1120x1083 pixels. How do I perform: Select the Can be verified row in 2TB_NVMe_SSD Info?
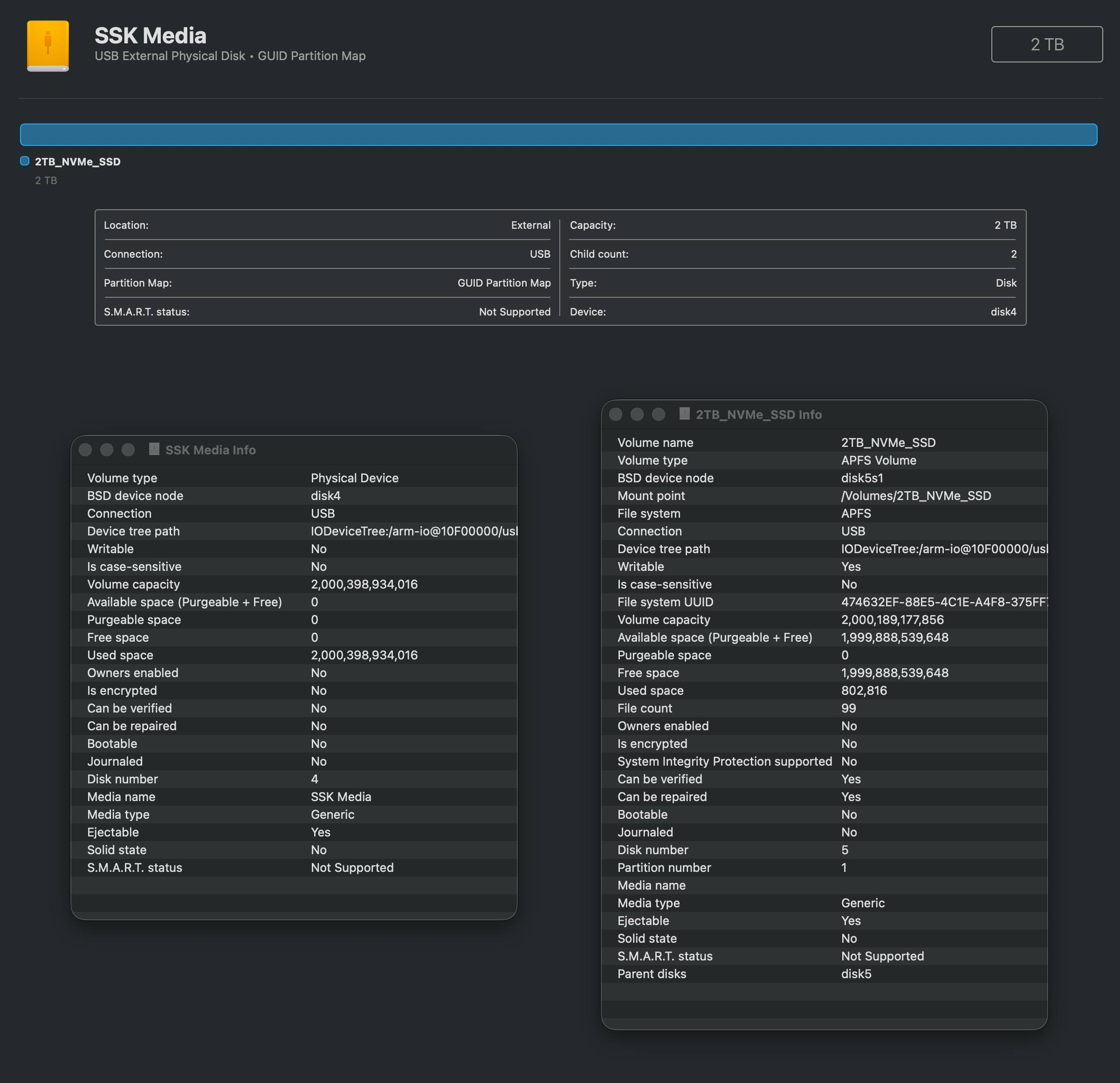(x=824, y=779)
